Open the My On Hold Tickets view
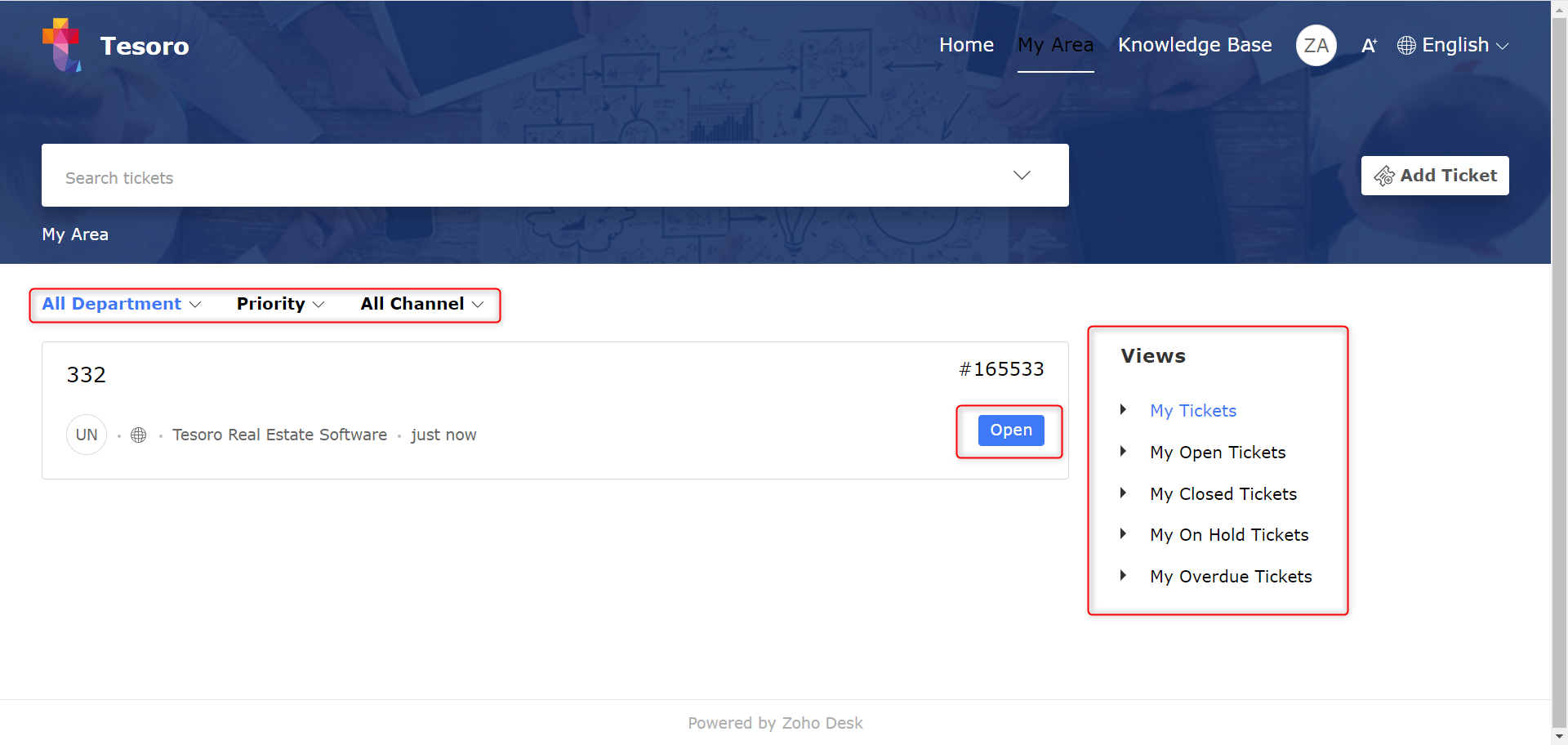 point(1229,535)
